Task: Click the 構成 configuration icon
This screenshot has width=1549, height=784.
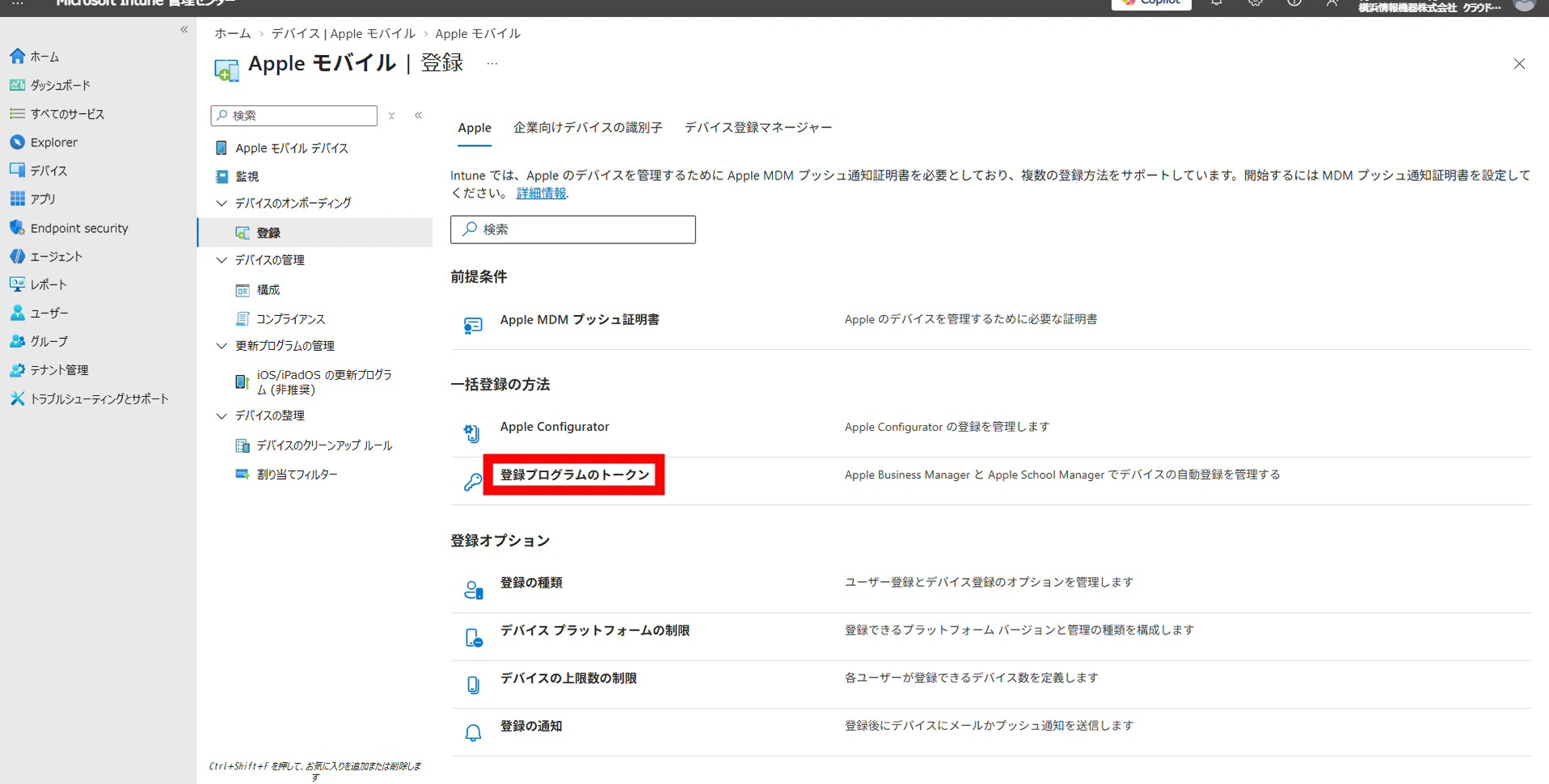Action: pos(243,290)
